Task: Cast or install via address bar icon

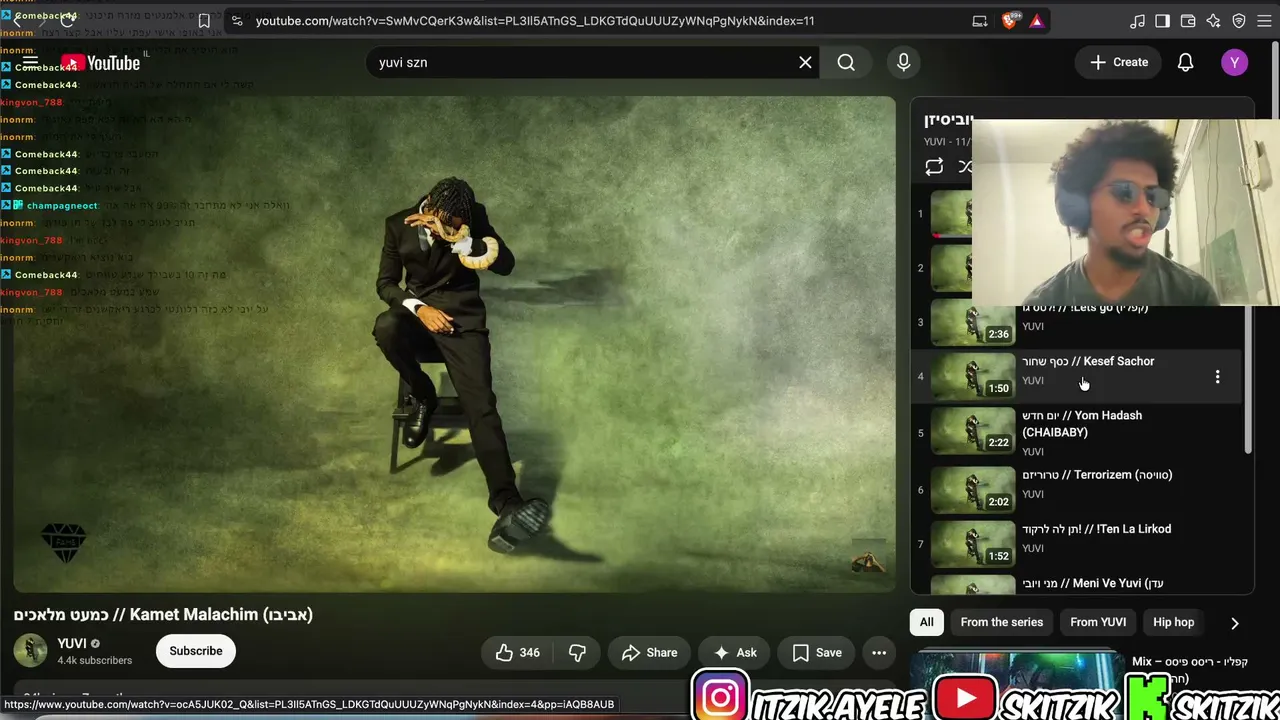Action: point(980,21)
